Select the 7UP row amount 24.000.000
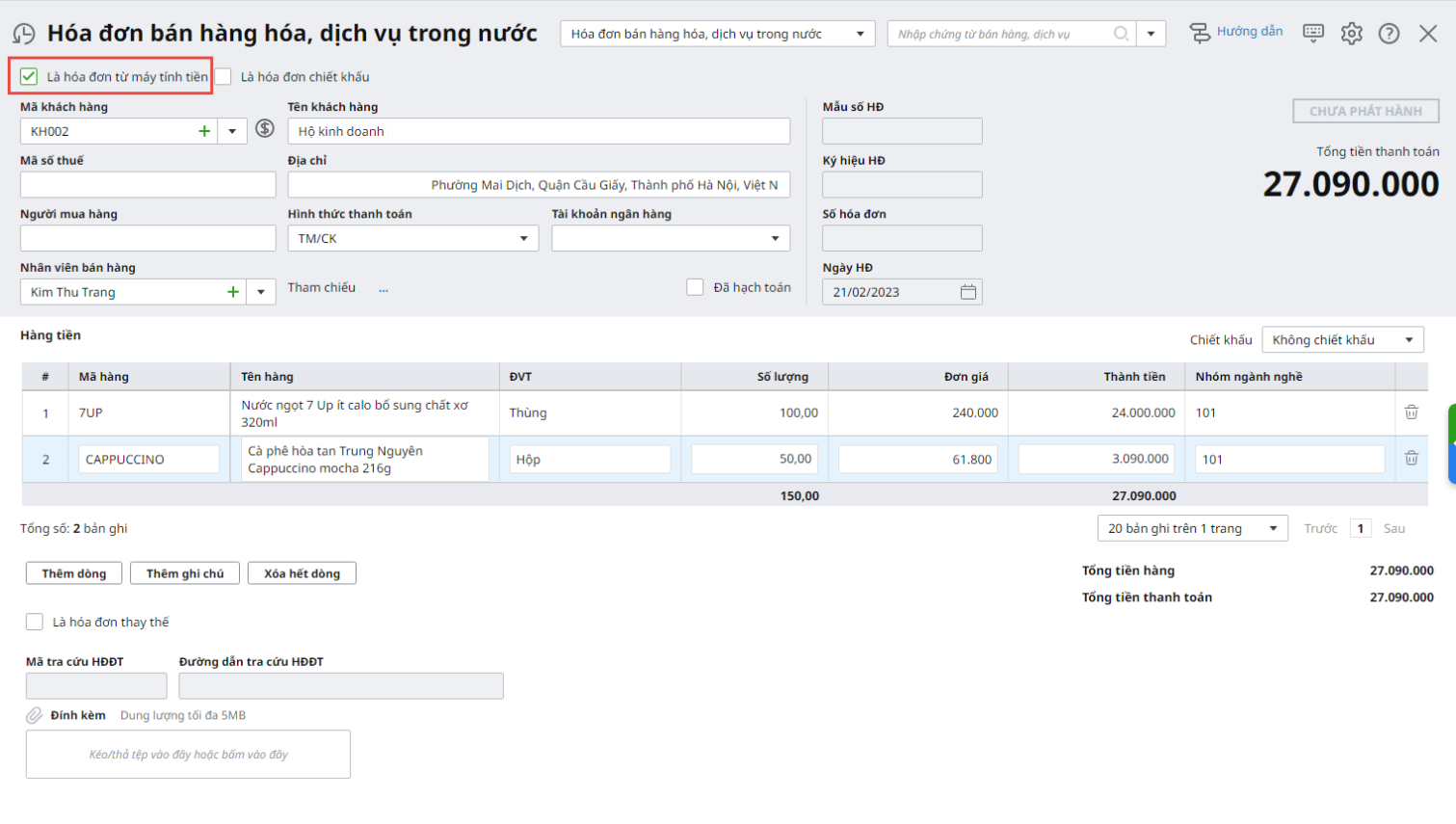The width and height of the screenshot is (1456, 824). pyautogui.click(x=1097, y=412)
